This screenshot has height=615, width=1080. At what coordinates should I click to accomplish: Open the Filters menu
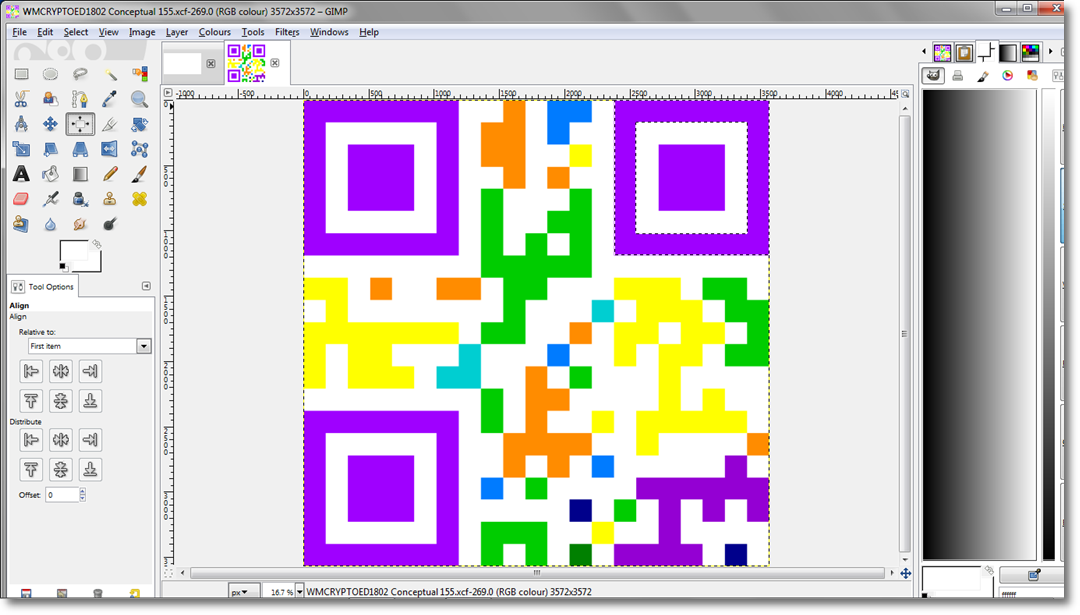pyautogui.click(x=287, y=32)
